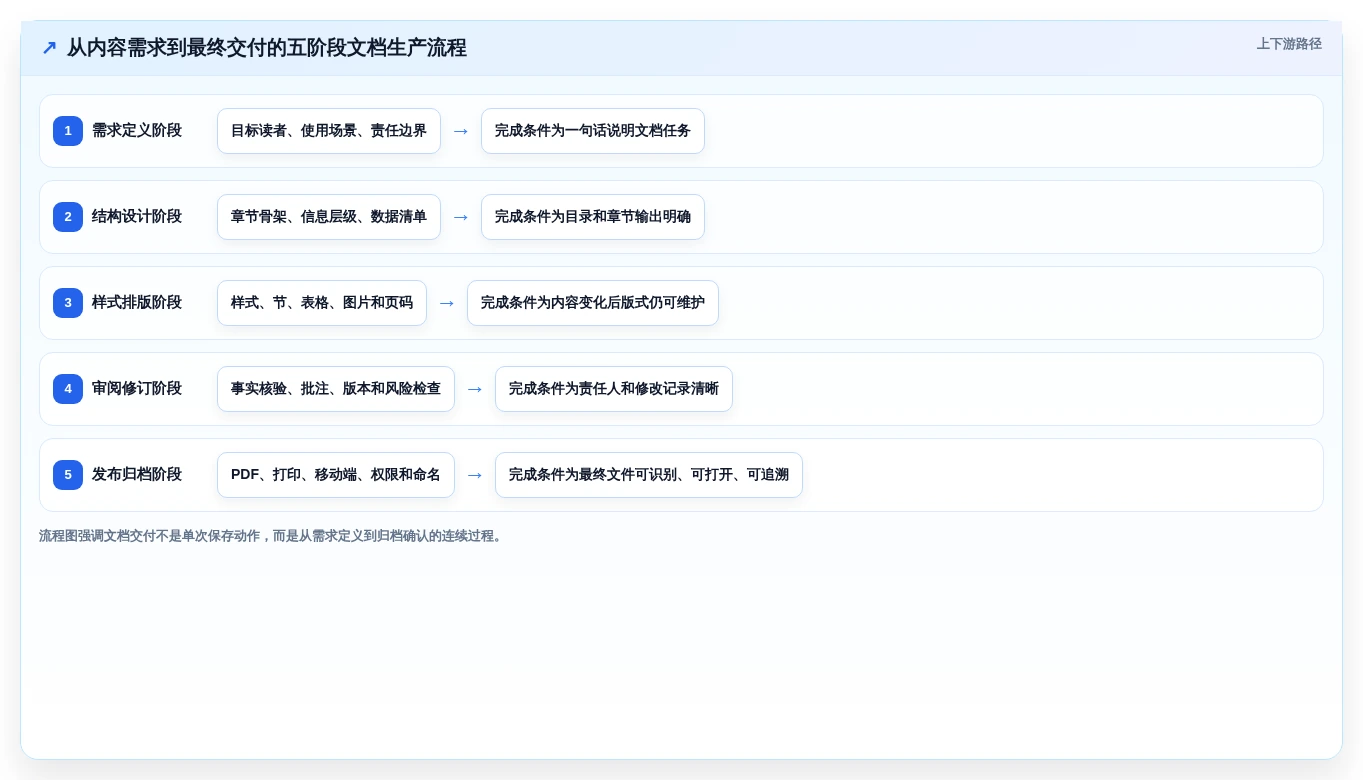Click 完成条件为内容变化后版式仍可维护 box
Screen dimensions: 1363x780
pos(593,303)
